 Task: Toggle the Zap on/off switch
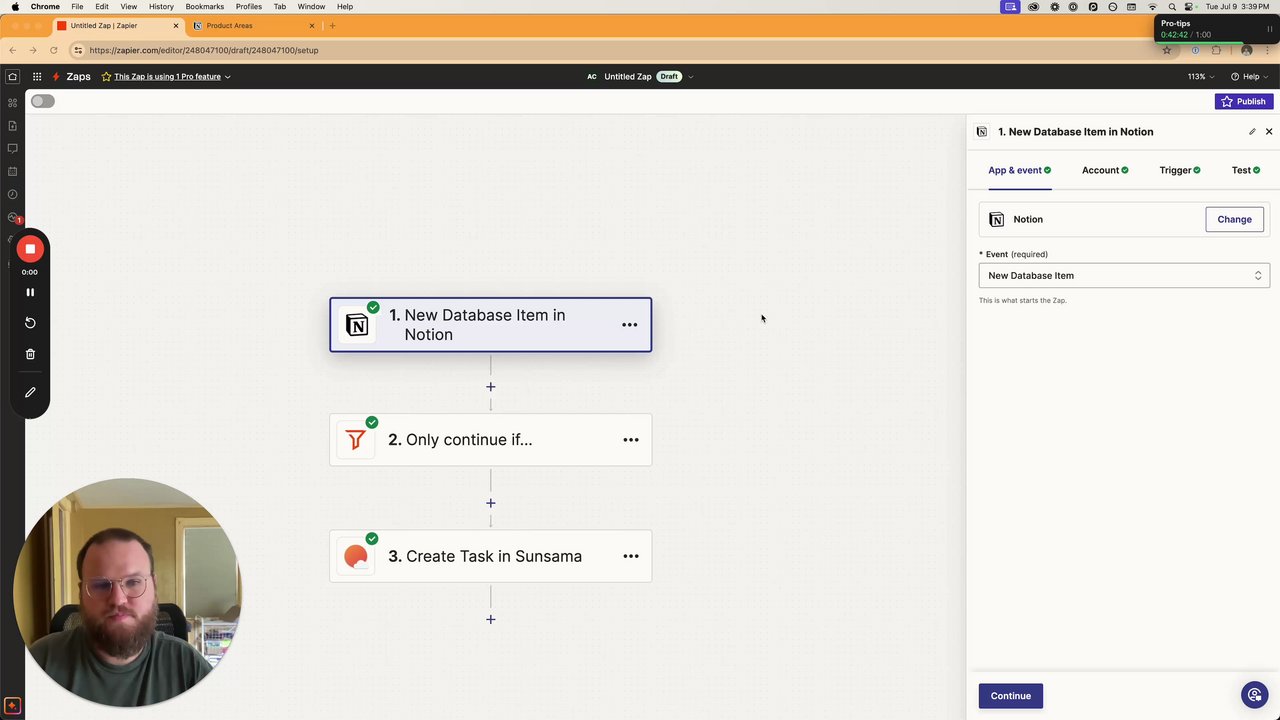pyautogui.click(x=42, y=101)
